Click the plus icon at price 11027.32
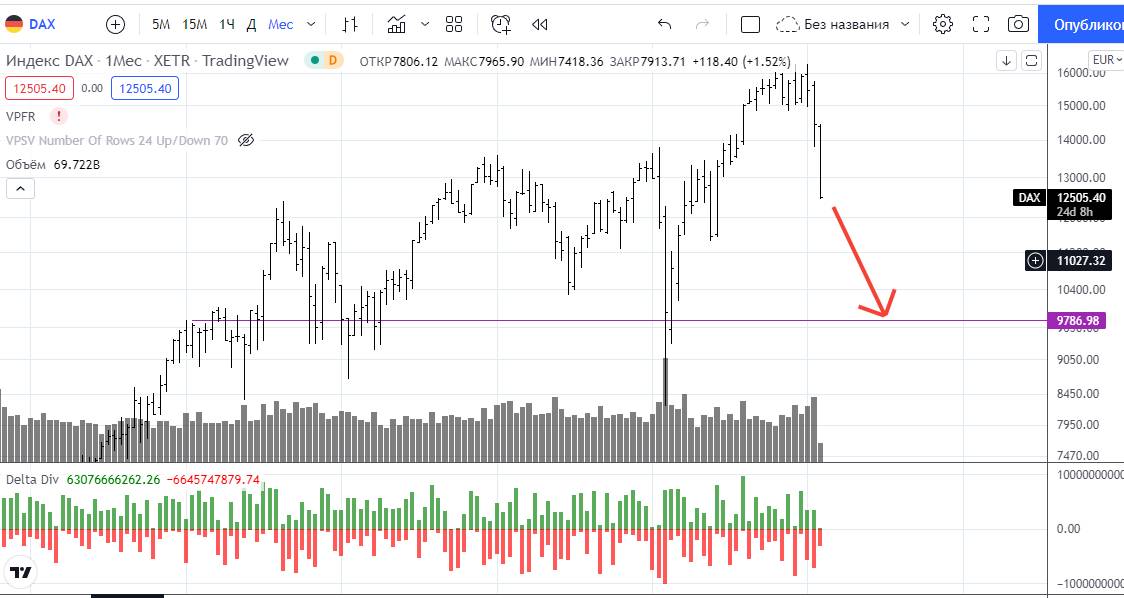The width and height of the screenshot is (1124, 598). [x=1035, y=260]
